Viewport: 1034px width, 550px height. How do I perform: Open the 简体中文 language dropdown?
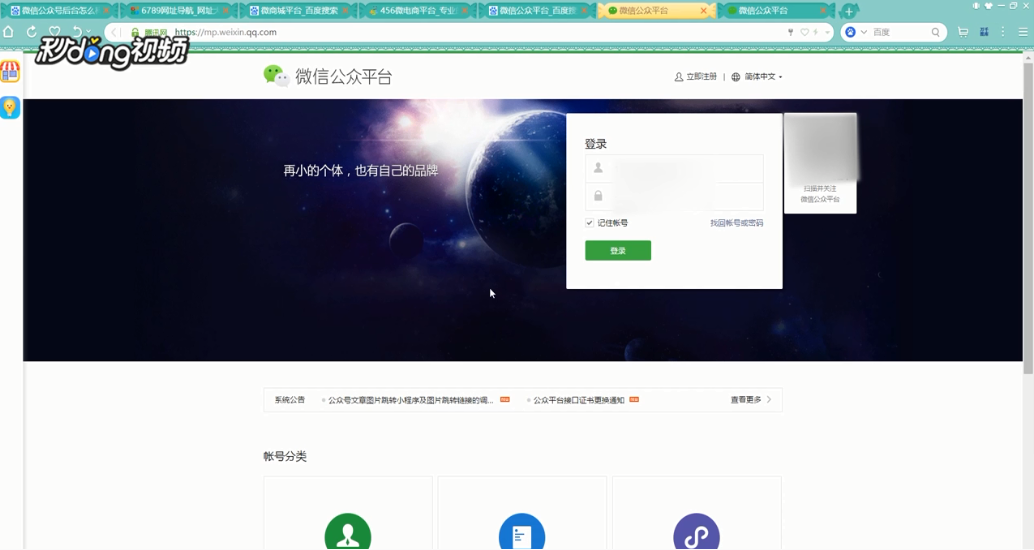(756, 76)
